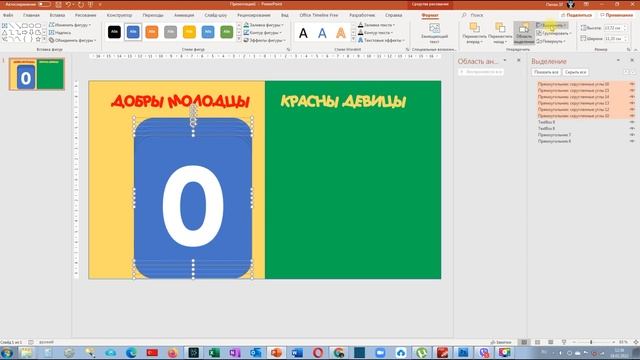This screenshot has width=640, height=360.
Task: Open the Заливка текста text fill menu
Action: pos(376,25)
